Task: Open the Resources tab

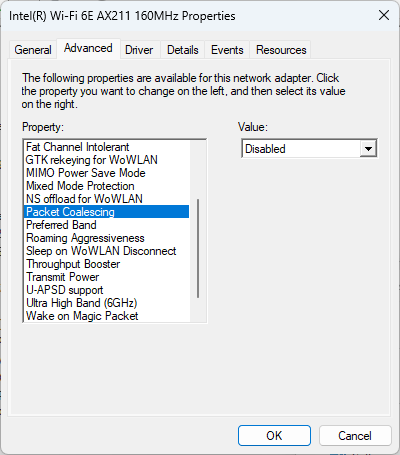Action: tap(281, 50)
